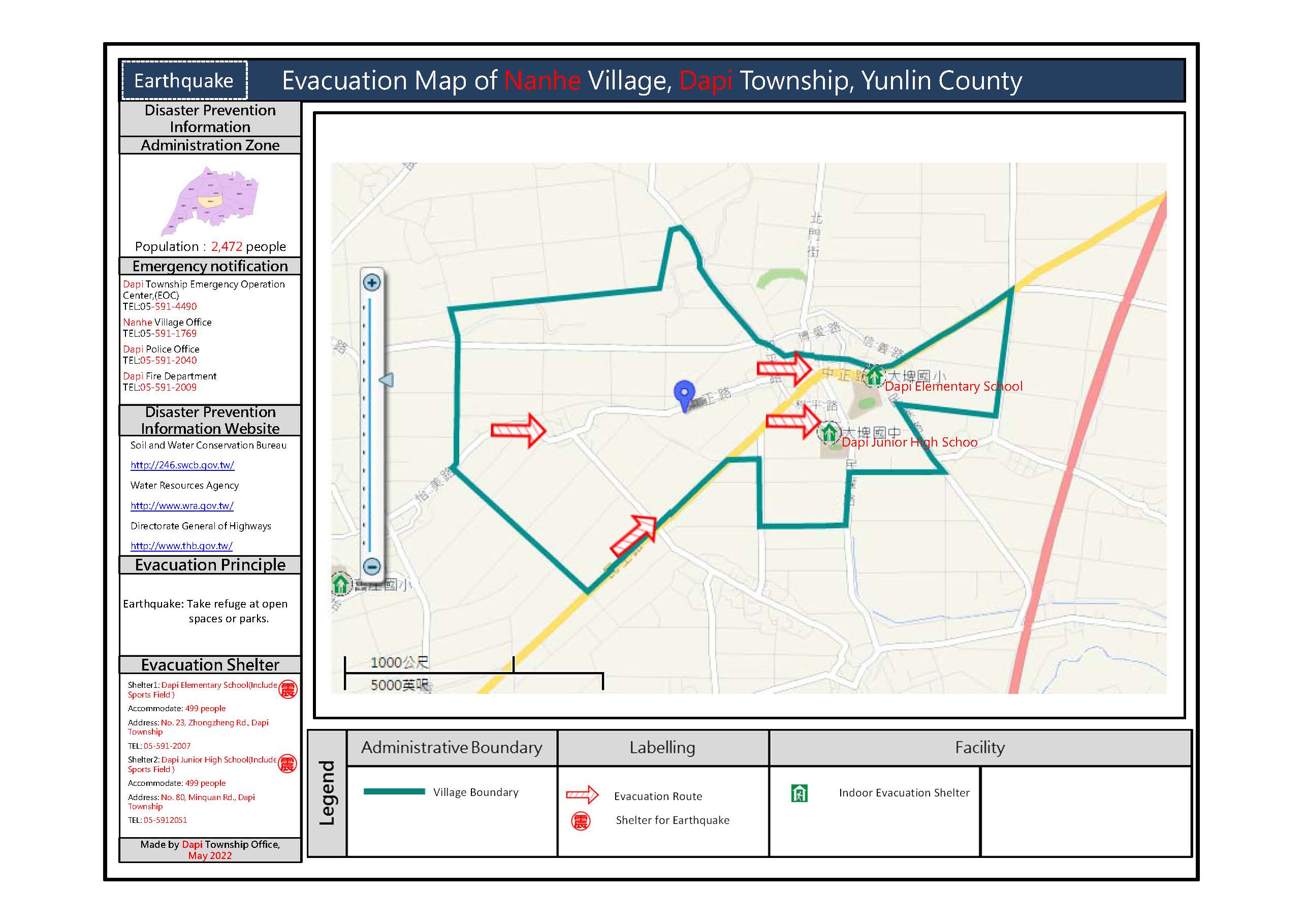Click Nanhe Village Office 'TEL:05-591-1769'
The height and width of the screenshot is (924, 1307).
coord(160,334)
